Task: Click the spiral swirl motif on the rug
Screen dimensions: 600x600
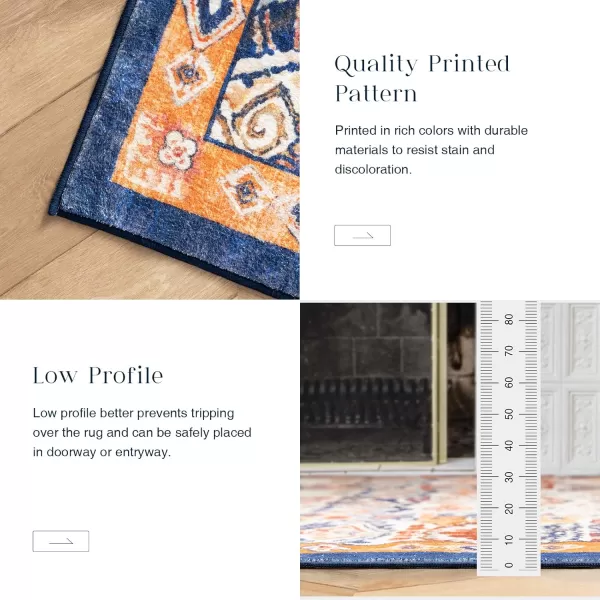Action: 260,126
